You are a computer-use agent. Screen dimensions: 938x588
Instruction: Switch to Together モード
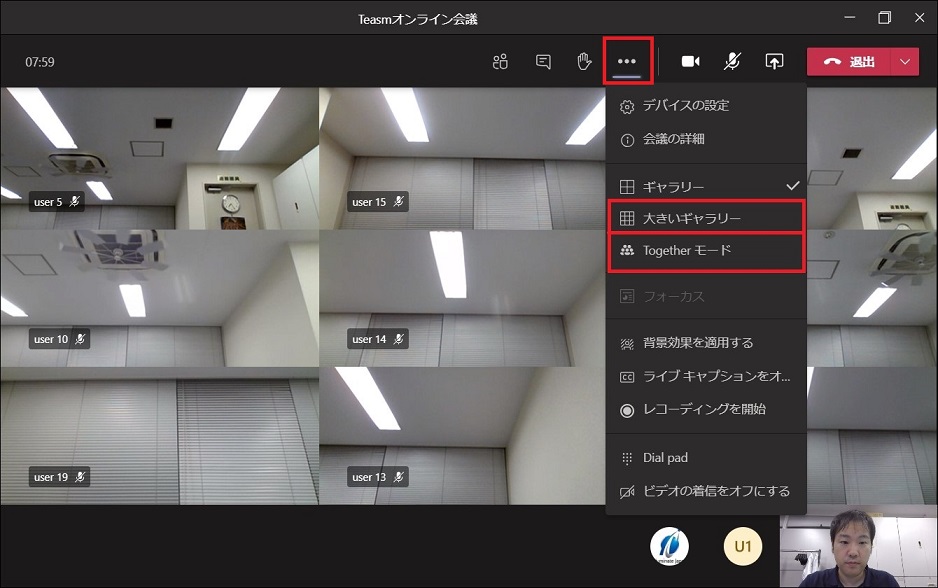[x=706, y=251]
